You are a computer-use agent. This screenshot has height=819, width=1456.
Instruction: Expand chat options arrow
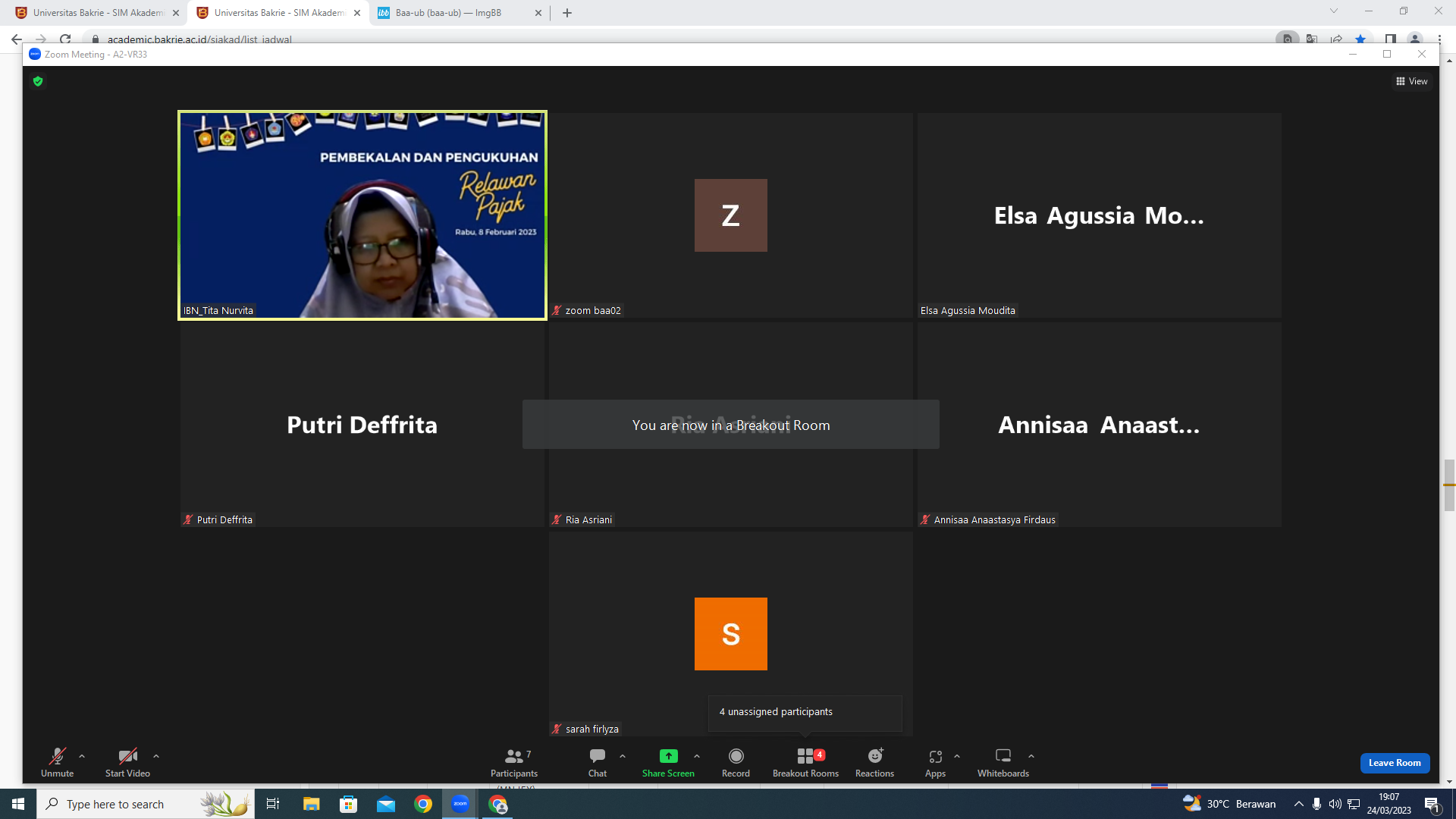pyautogui.click(x=623, y=756)
